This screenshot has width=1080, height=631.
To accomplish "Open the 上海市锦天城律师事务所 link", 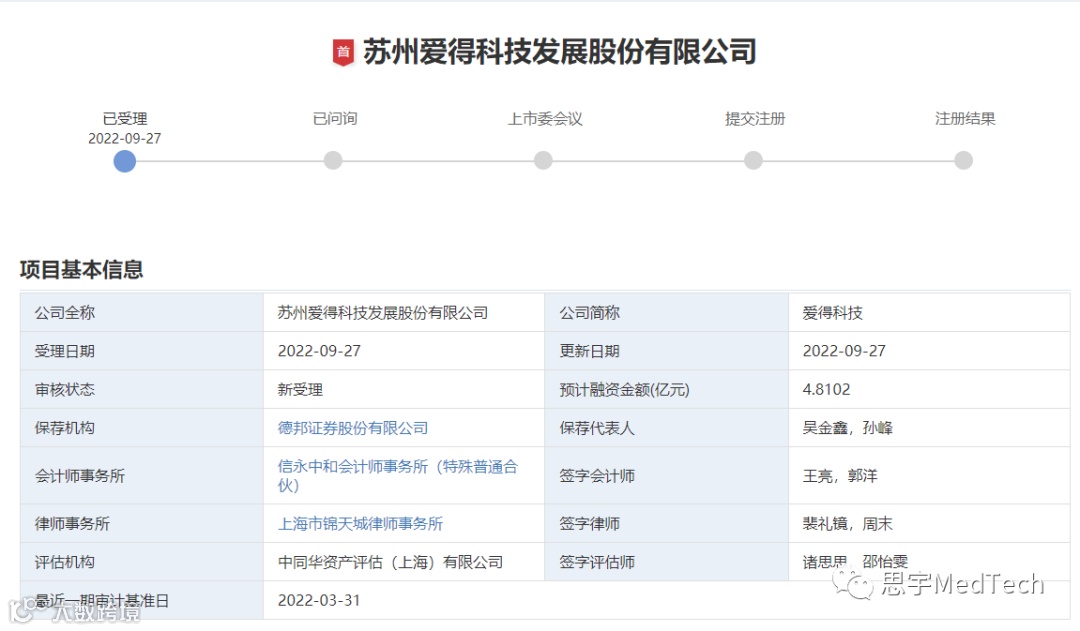I will tap(360, 524).
